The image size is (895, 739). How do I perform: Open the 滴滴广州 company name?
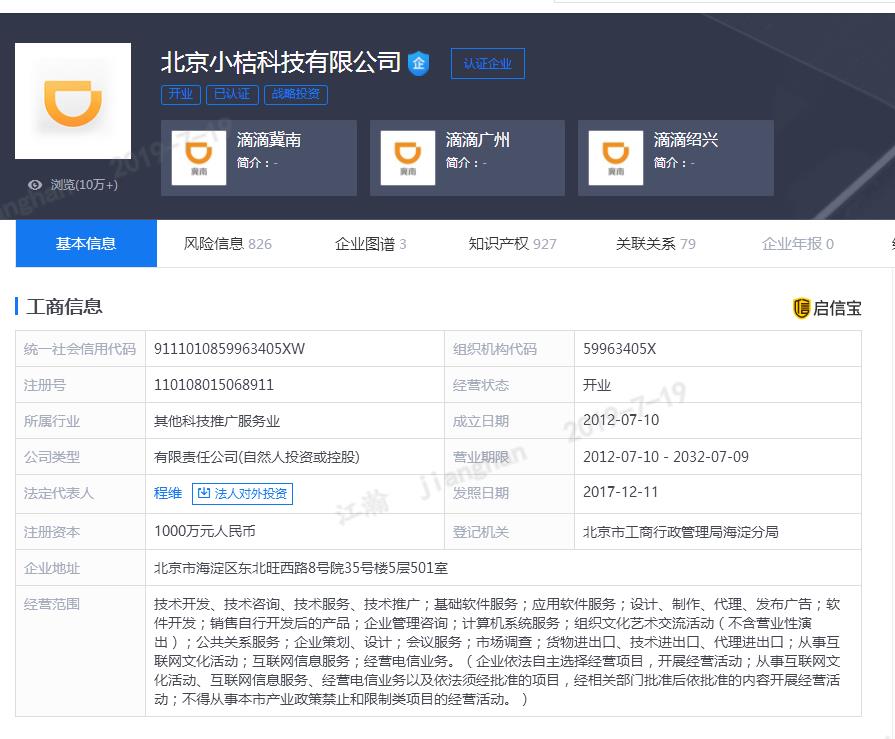(x=477, y=140)
